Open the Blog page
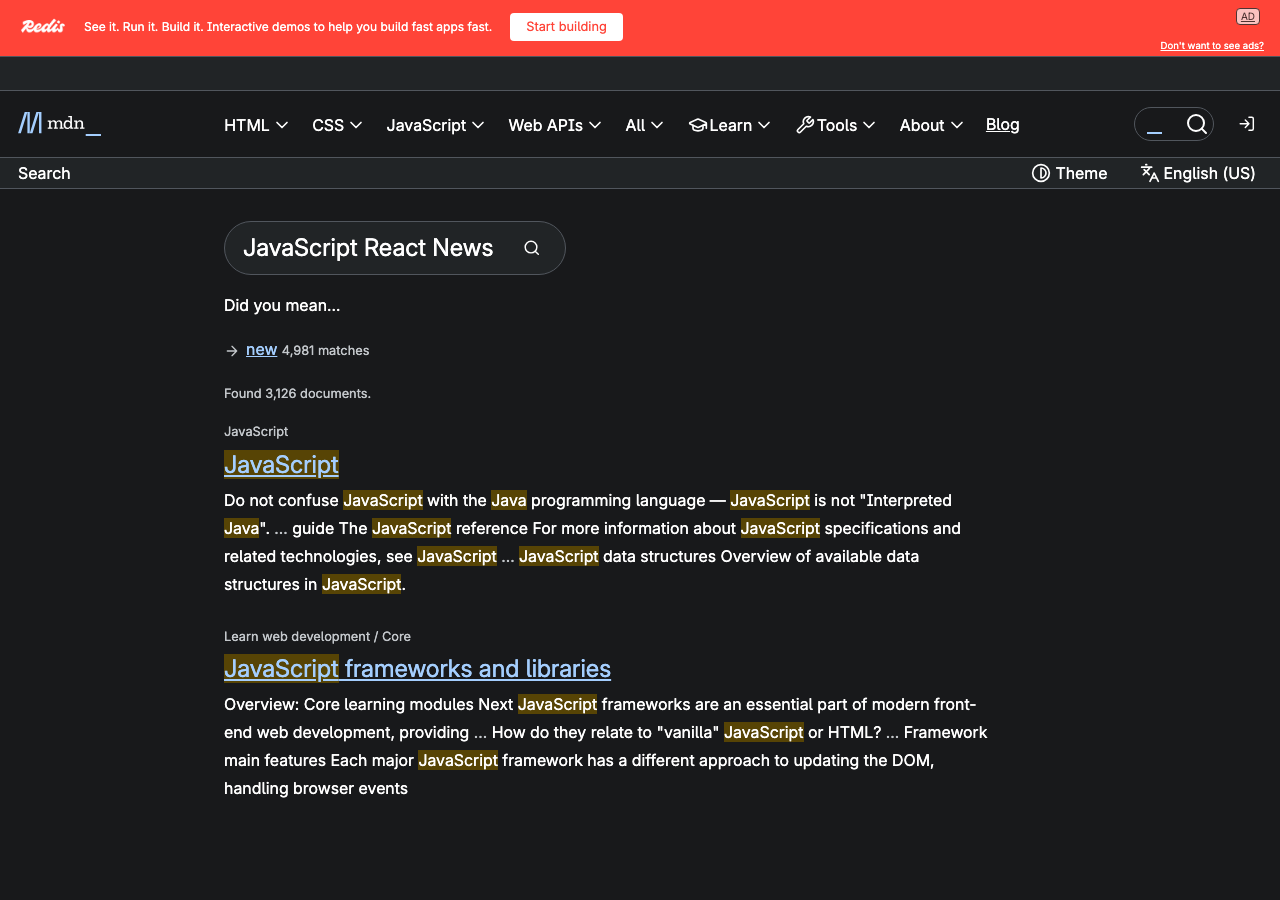Screen dimensions: 1280x900 (1002, 124)
